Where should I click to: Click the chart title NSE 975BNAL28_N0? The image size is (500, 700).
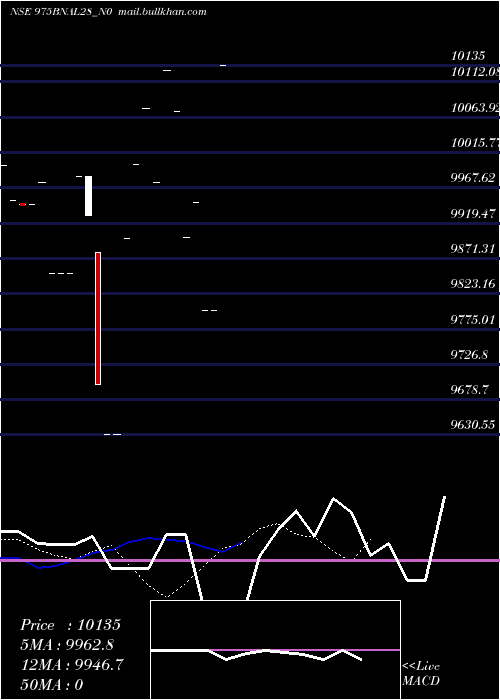(61, 12)
